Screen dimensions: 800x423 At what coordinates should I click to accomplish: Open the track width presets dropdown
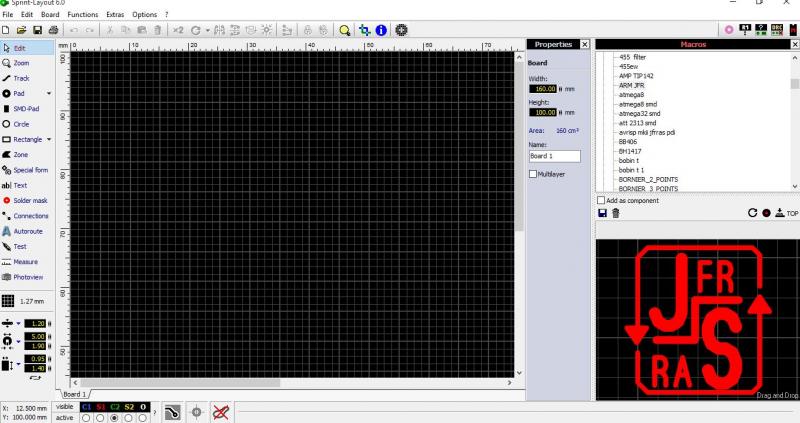tap(18, 324)
